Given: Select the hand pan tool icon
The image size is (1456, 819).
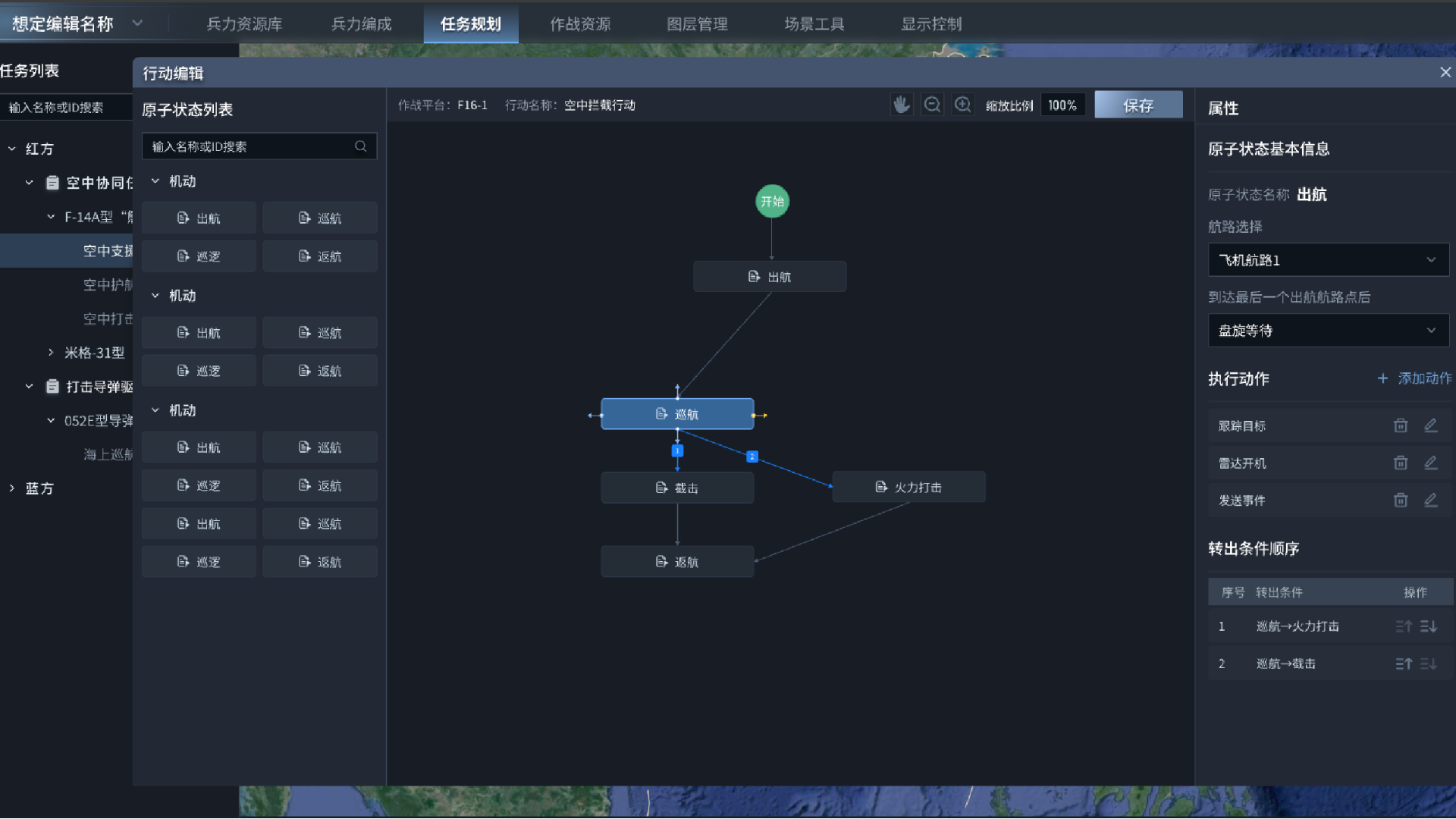Looking at the screenshot, I should [901, 105].
